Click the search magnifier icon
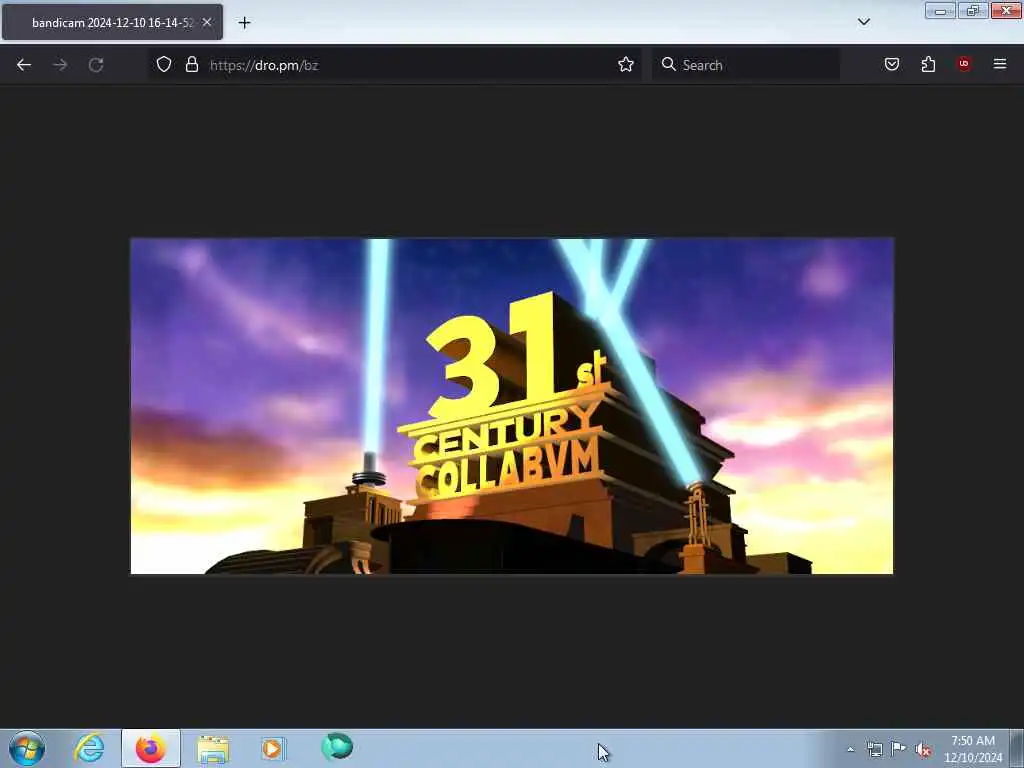This screenshot has width=1024, height=768. coord(668,64)
